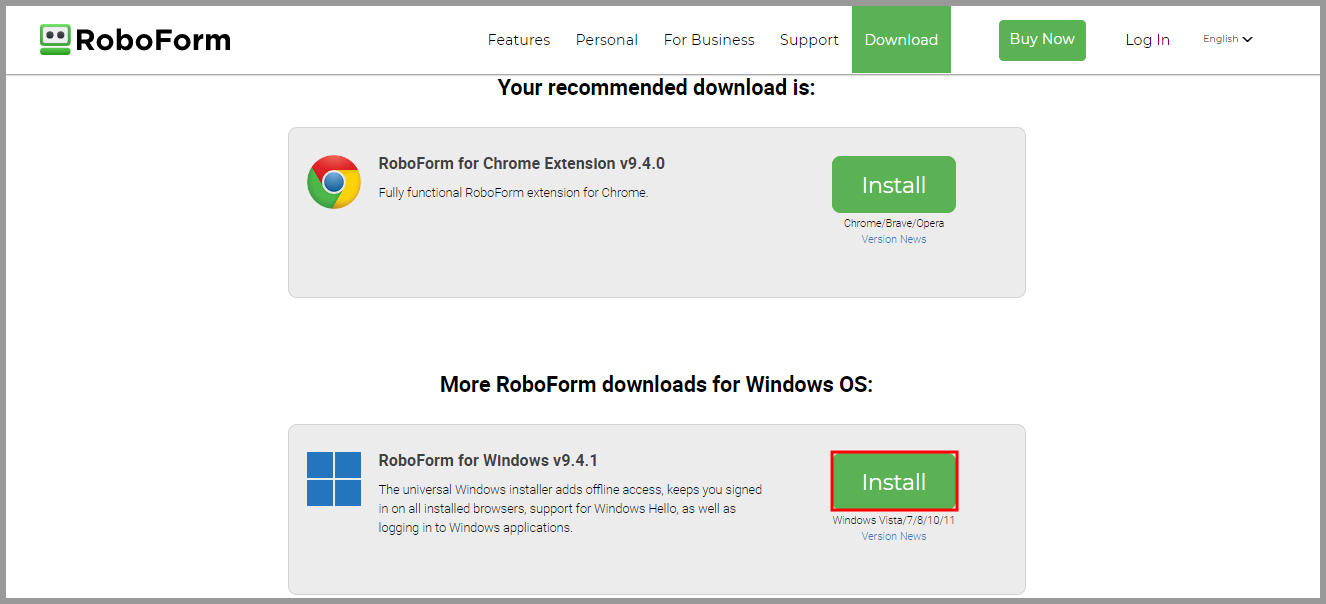Open the Log In page
Screen dimensions: 1326x604
click(1147, 40)
